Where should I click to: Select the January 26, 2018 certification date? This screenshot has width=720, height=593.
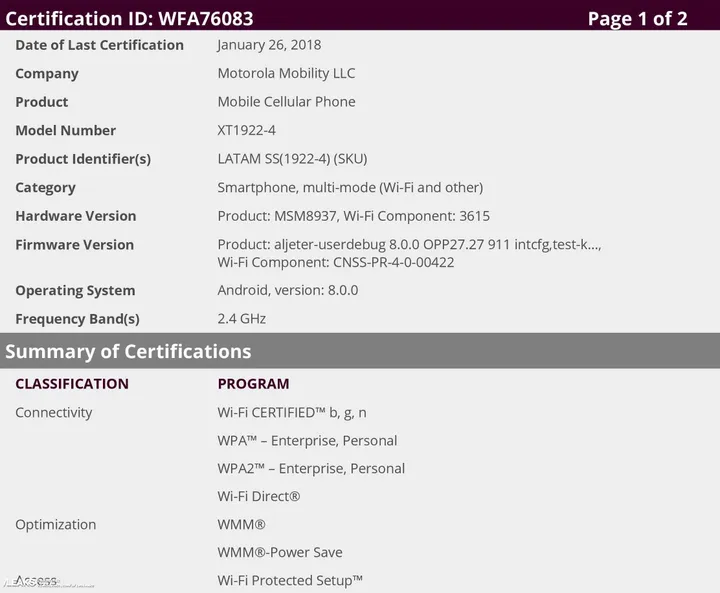click(x=269, y=45)
